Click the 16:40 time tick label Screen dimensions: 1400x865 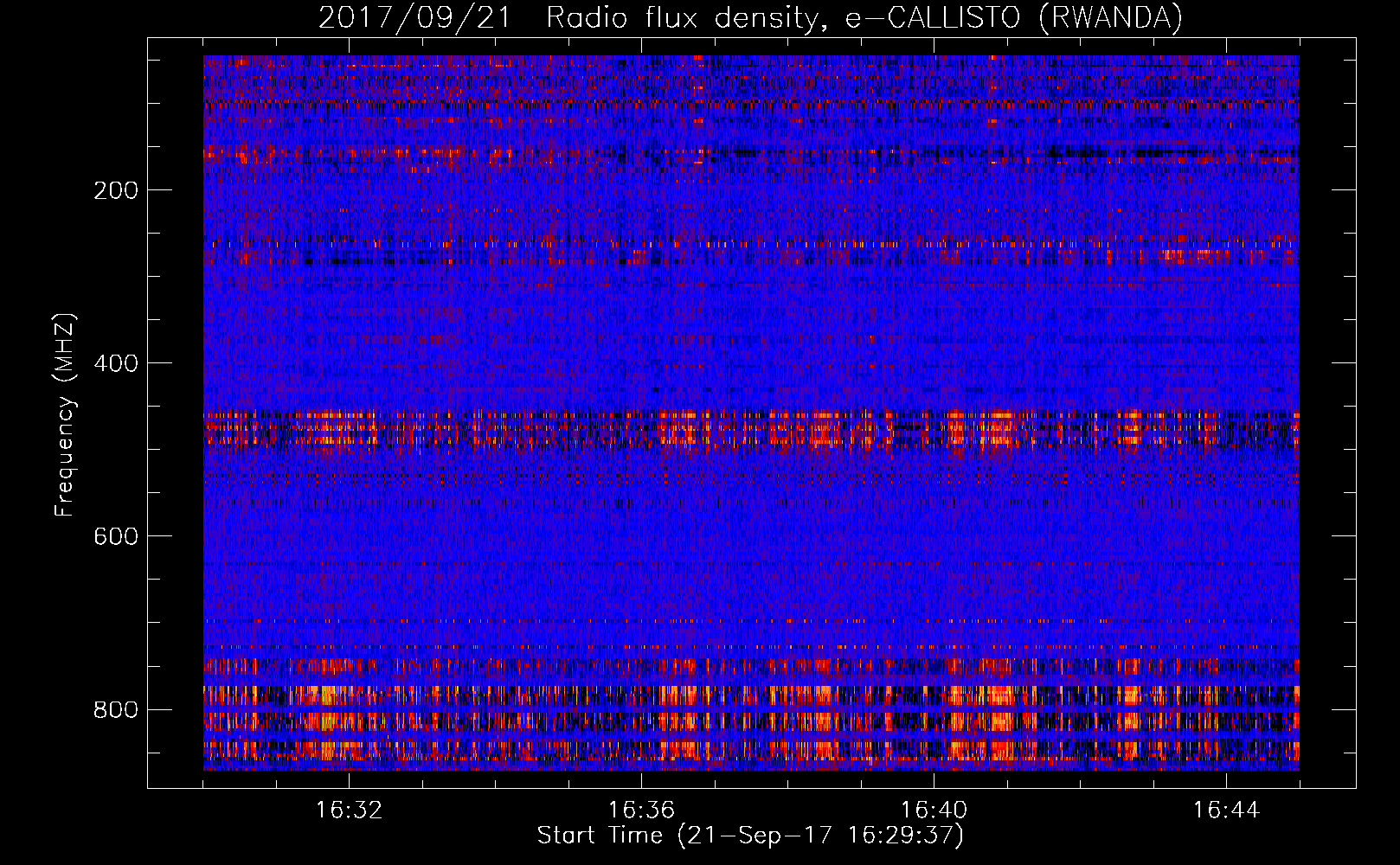tap(934, 811)
